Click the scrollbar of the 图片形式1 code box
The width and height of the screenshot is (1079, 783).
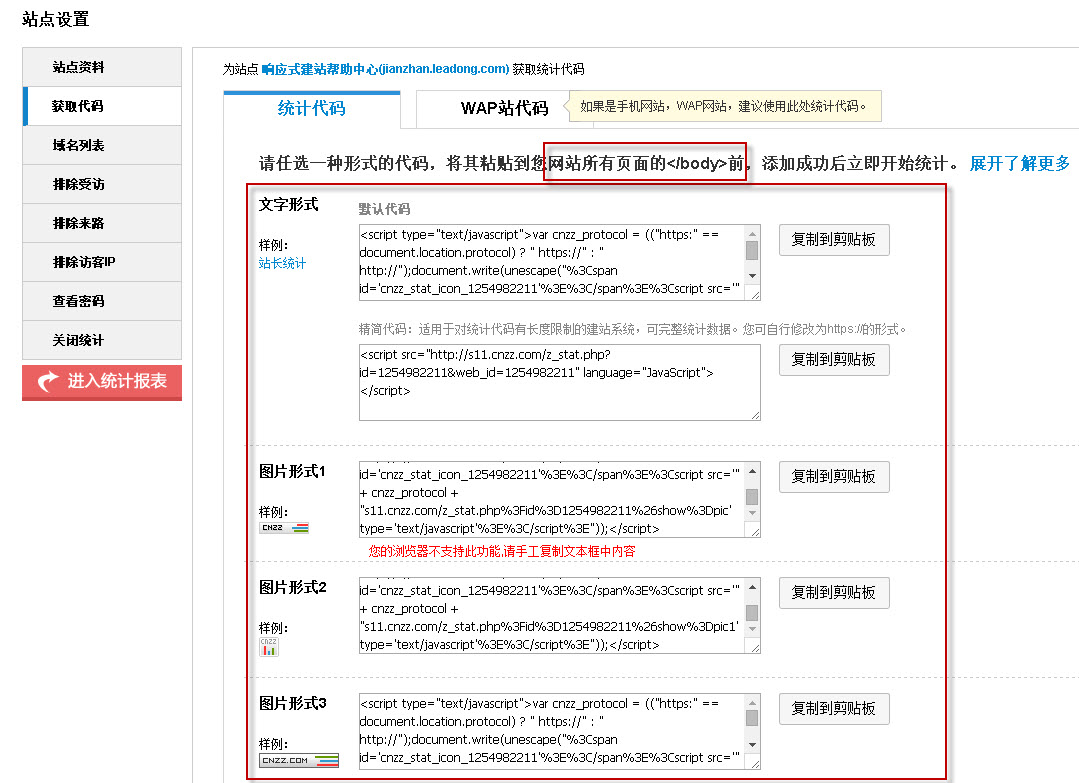(x=752, y=498)
